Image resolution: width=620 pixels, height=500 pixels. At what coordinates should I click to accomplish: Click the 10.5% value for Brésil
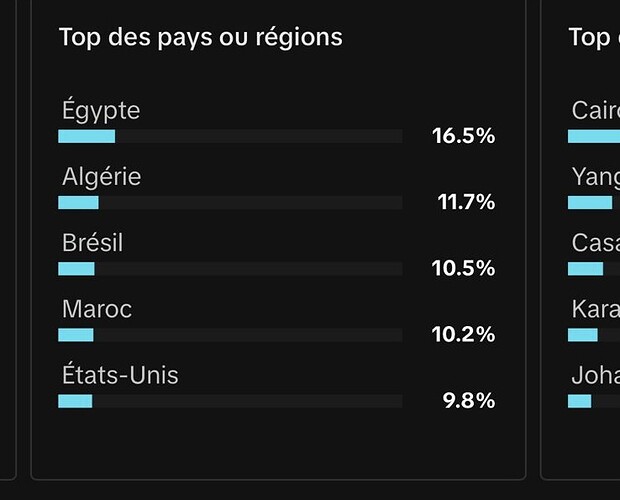463,268
